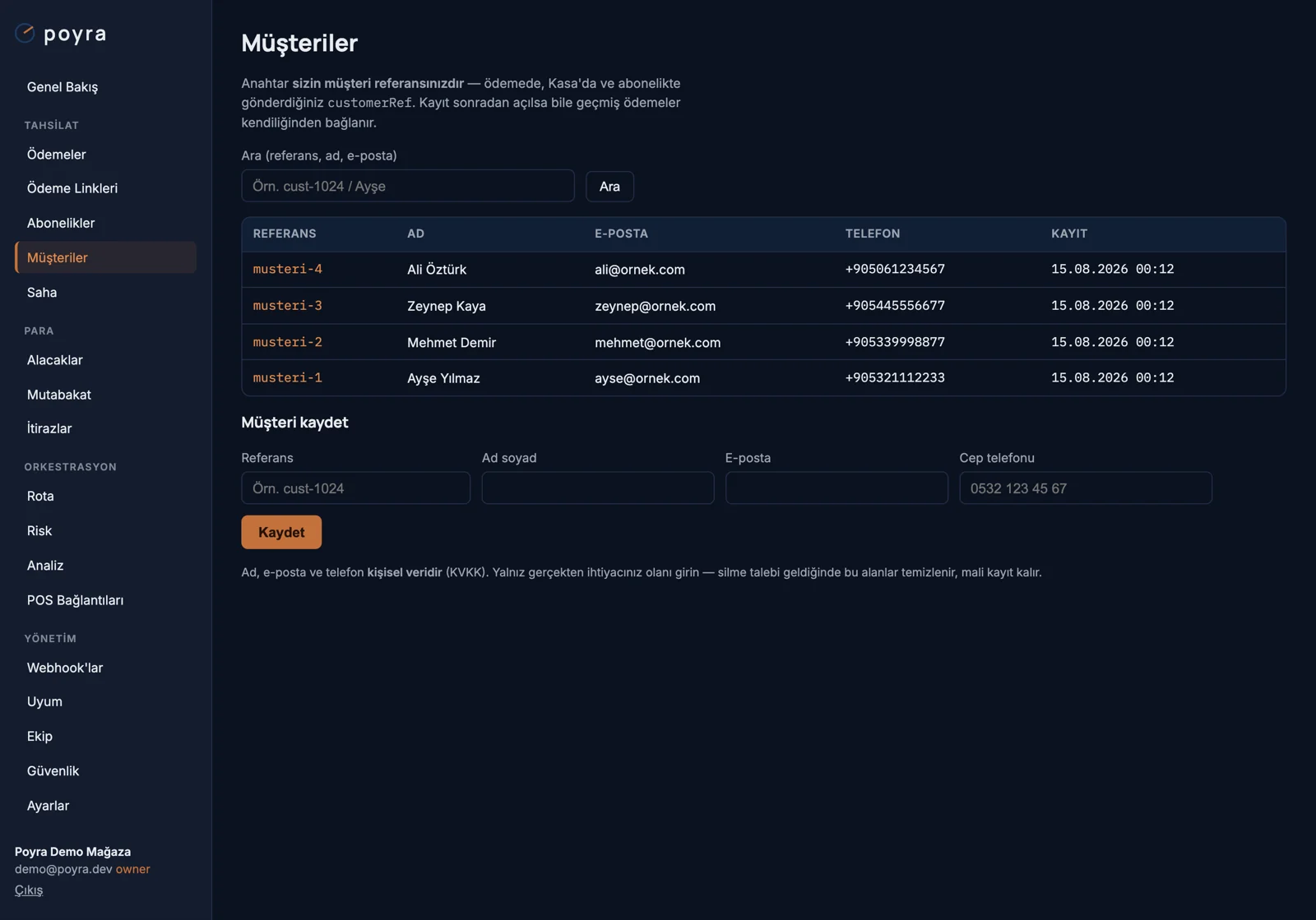Screen dimensions: 1316x920
Task: Go to Risk section
Action: point(39,531)
